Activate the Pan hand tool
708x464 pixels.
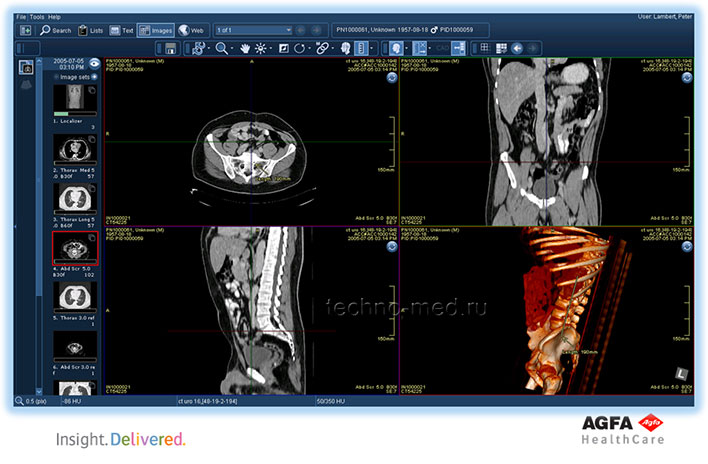[x=244, y=48]
